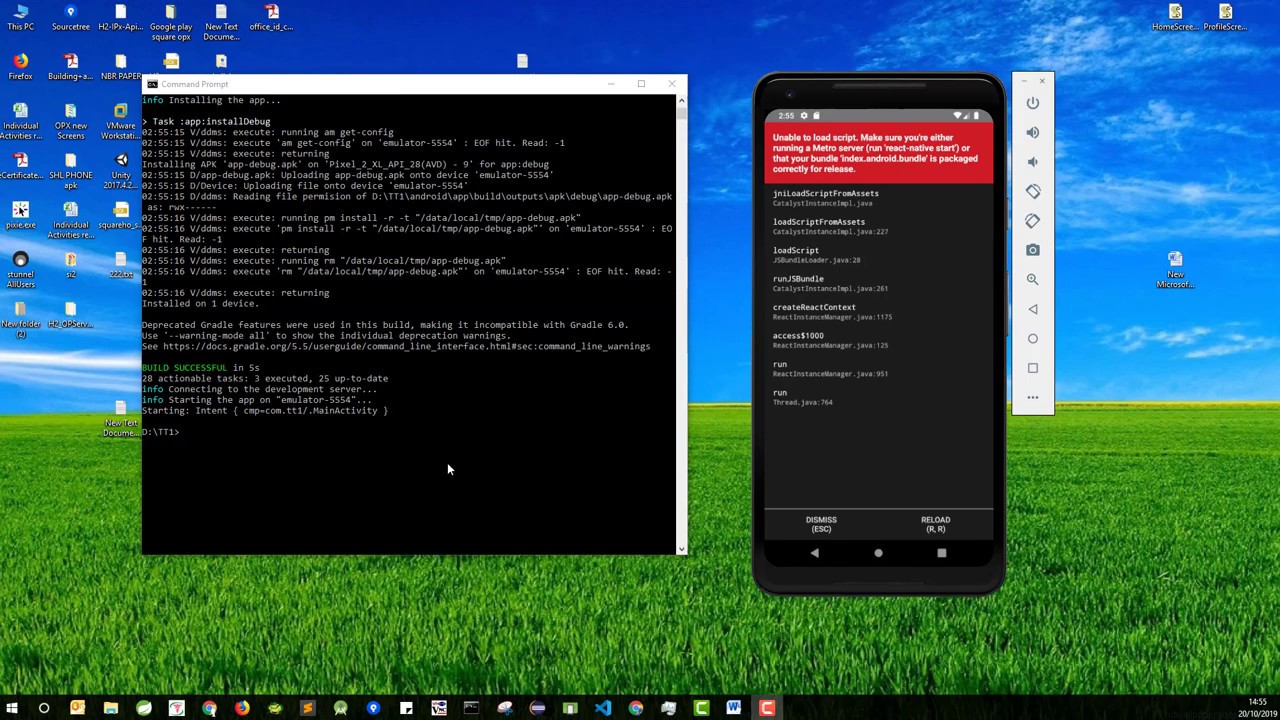Select the createReactContext stack frame
The height and width of the screenshot is (720, 1280).
point(879,312)
